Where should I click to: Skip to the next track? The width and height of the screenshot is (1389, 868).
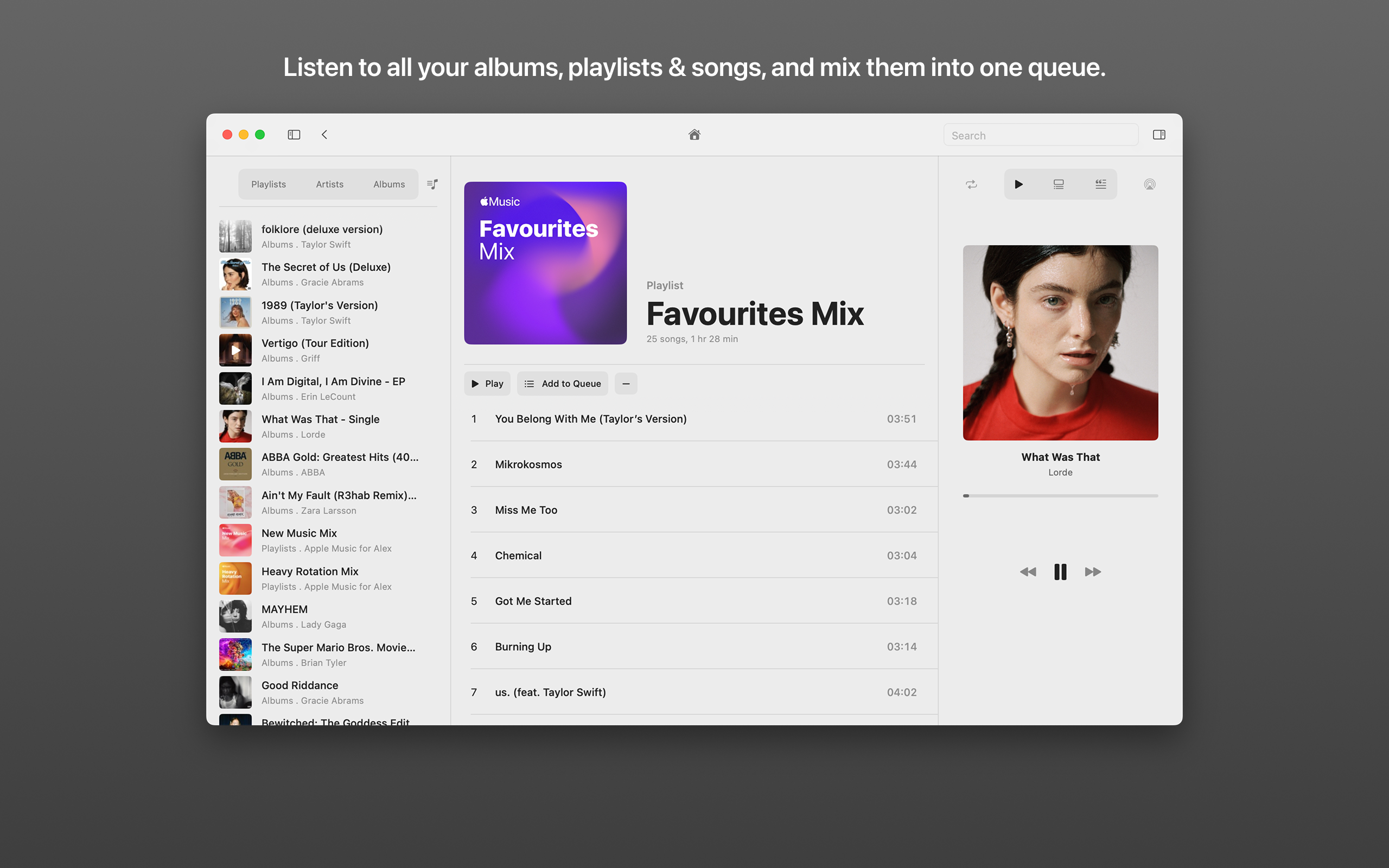click(1093, 572)
